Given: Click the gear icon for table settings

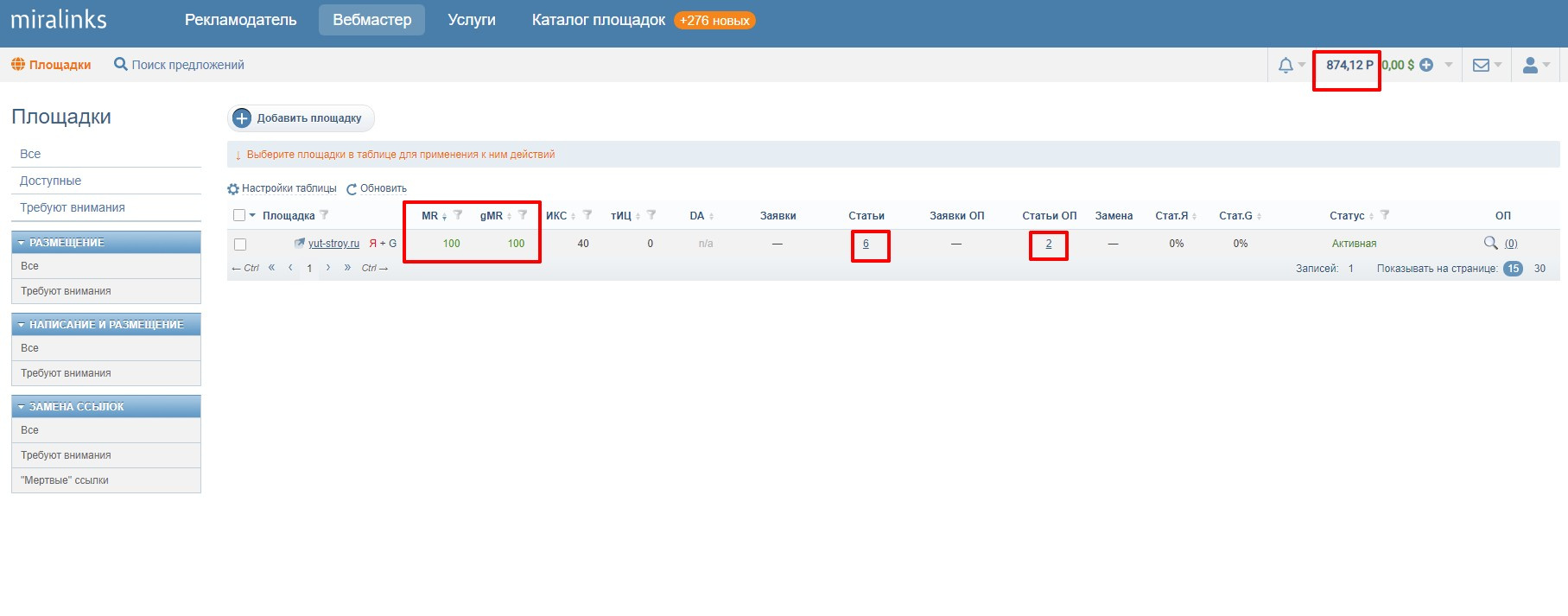Looking at the screenshot, I should (x=233, y=188).
